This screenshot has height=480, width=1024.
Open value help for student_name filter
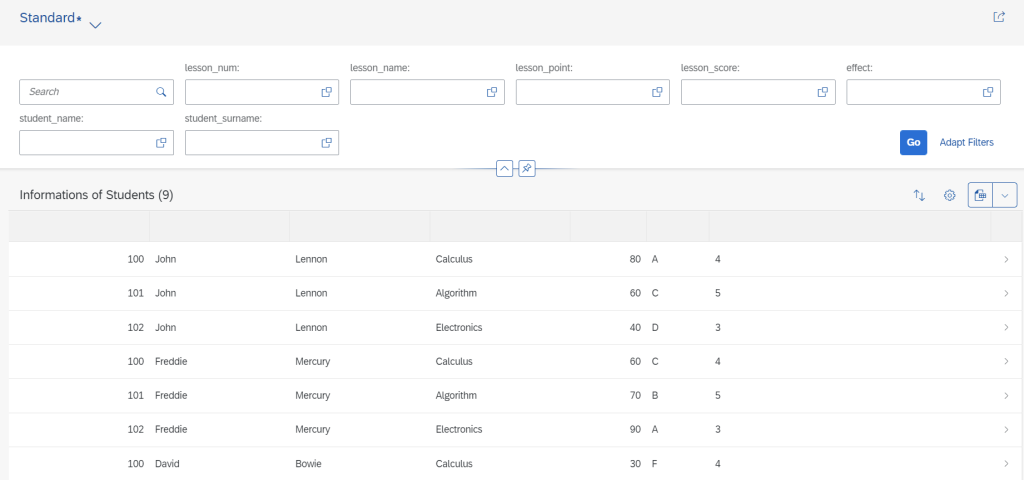(161, 143)
